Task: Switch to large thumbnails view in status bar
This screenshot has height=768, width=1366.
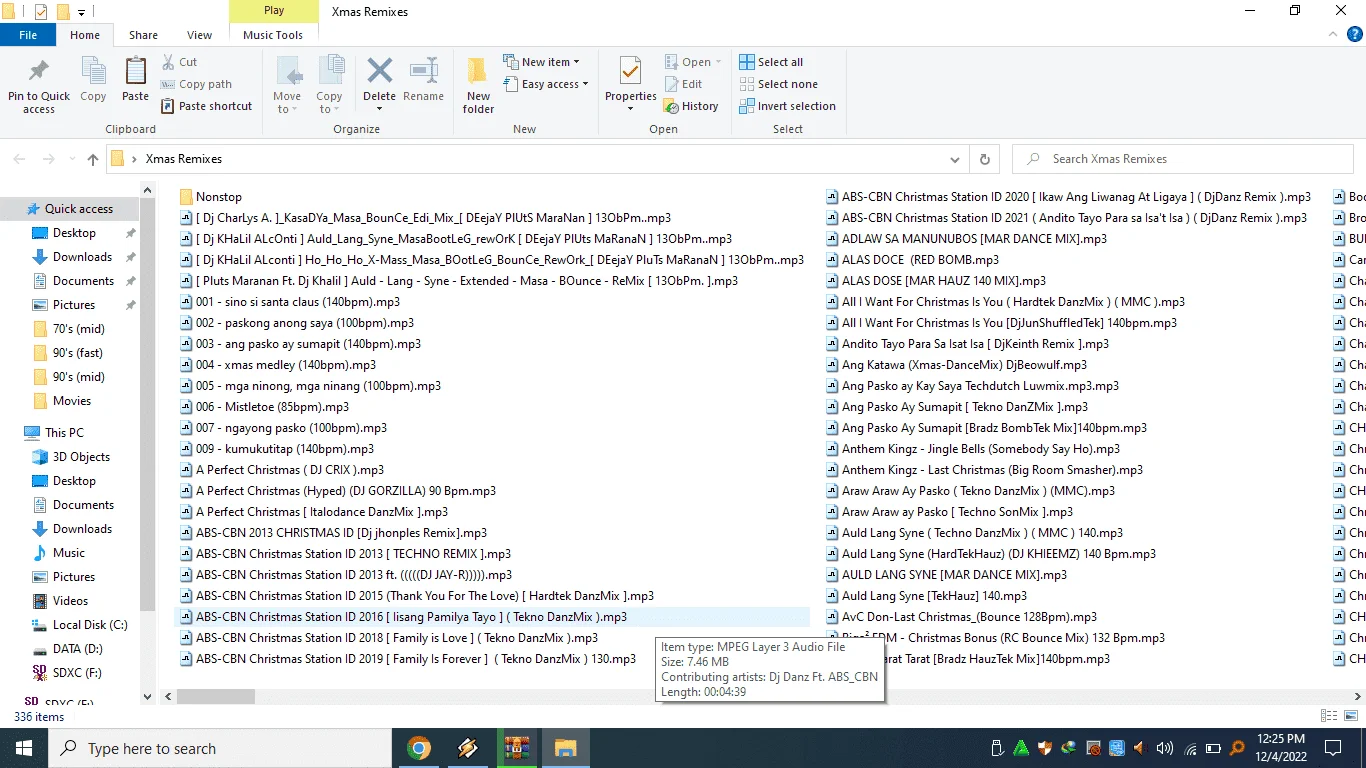Action: [1351, 716]
